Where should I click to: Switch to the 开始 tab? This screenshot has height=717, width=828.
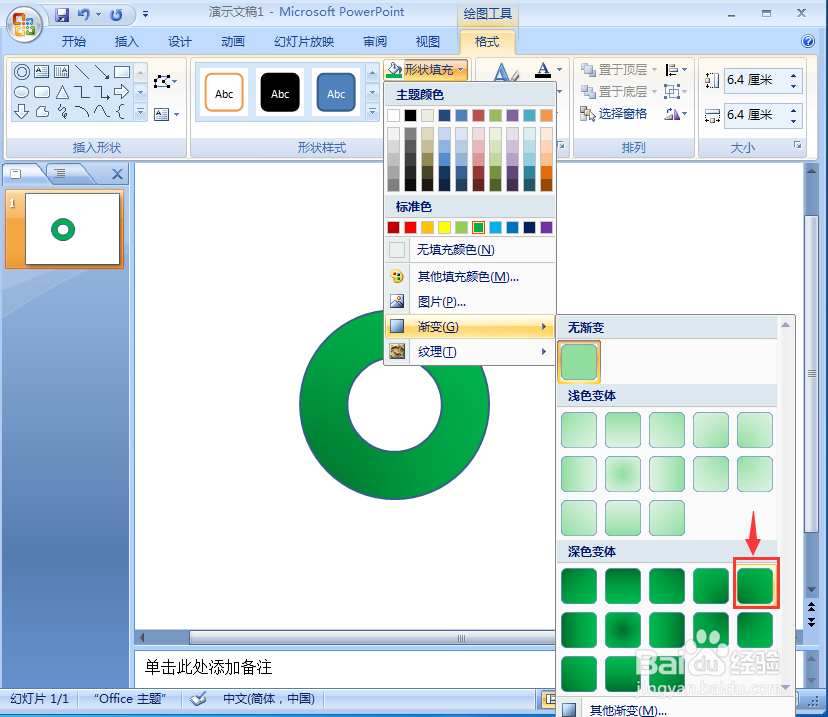(x=73, y=42)
